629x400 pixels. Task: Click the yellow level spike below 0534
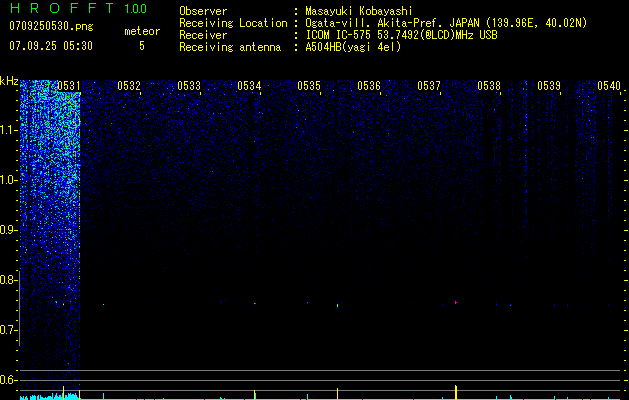[255, 395]
